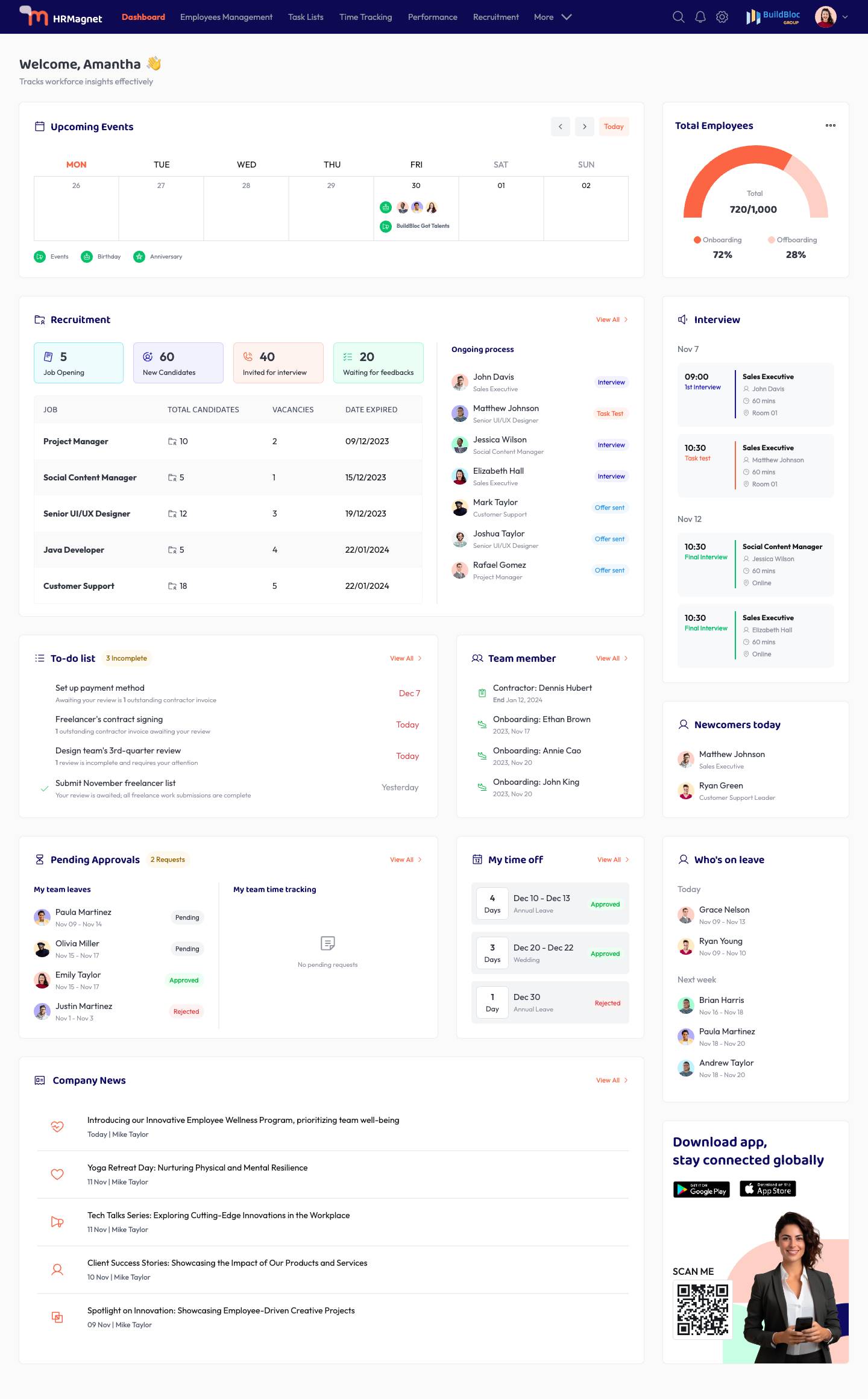Viewport: 868px width, 1399px height.
Task: Click the Who's on leave person icon
Action: click(684, 860)
